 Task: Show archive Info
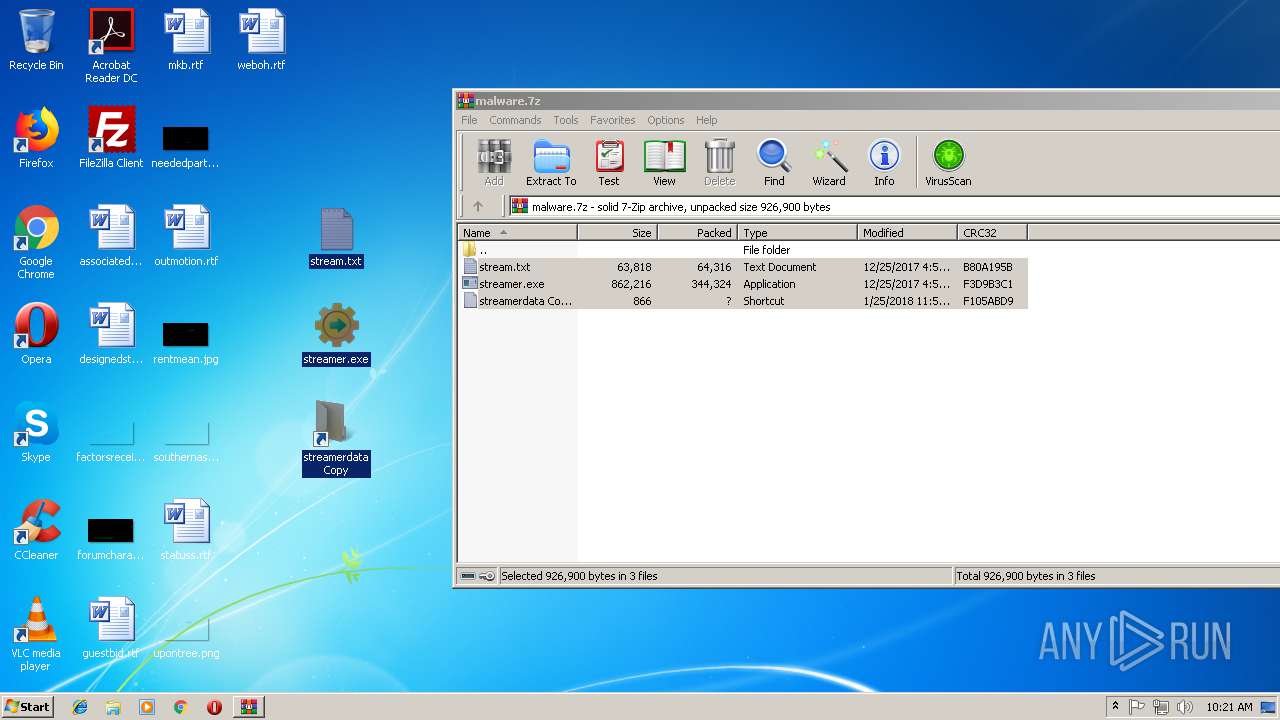point(884,163)
